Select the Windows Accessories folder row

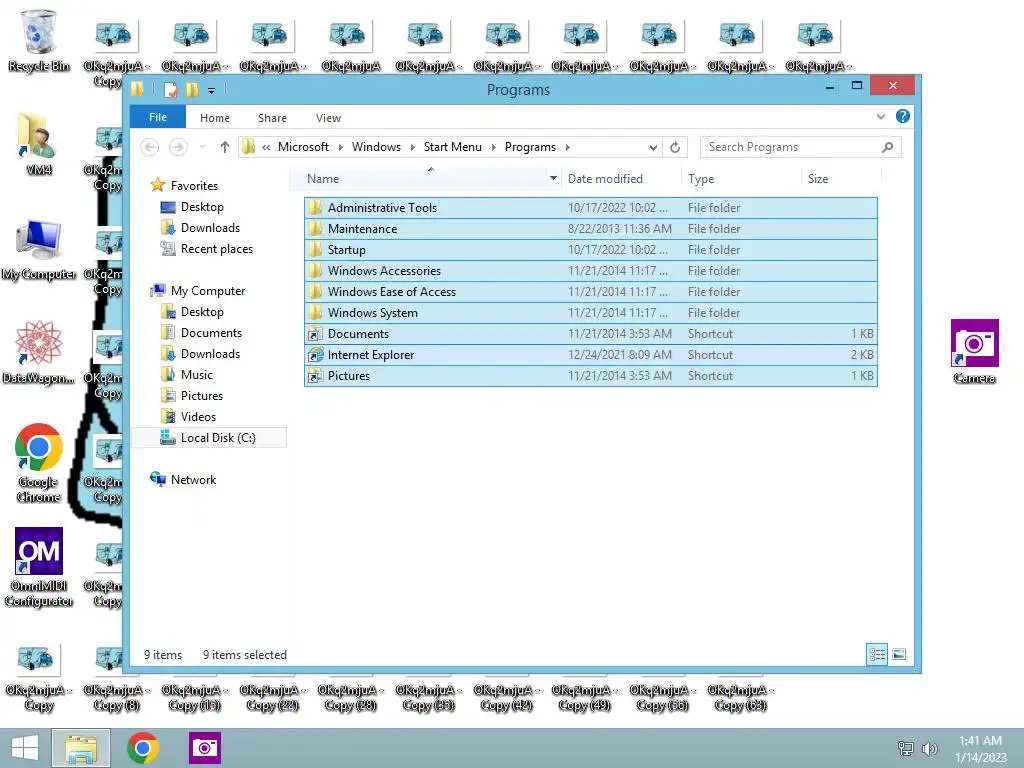590,270
